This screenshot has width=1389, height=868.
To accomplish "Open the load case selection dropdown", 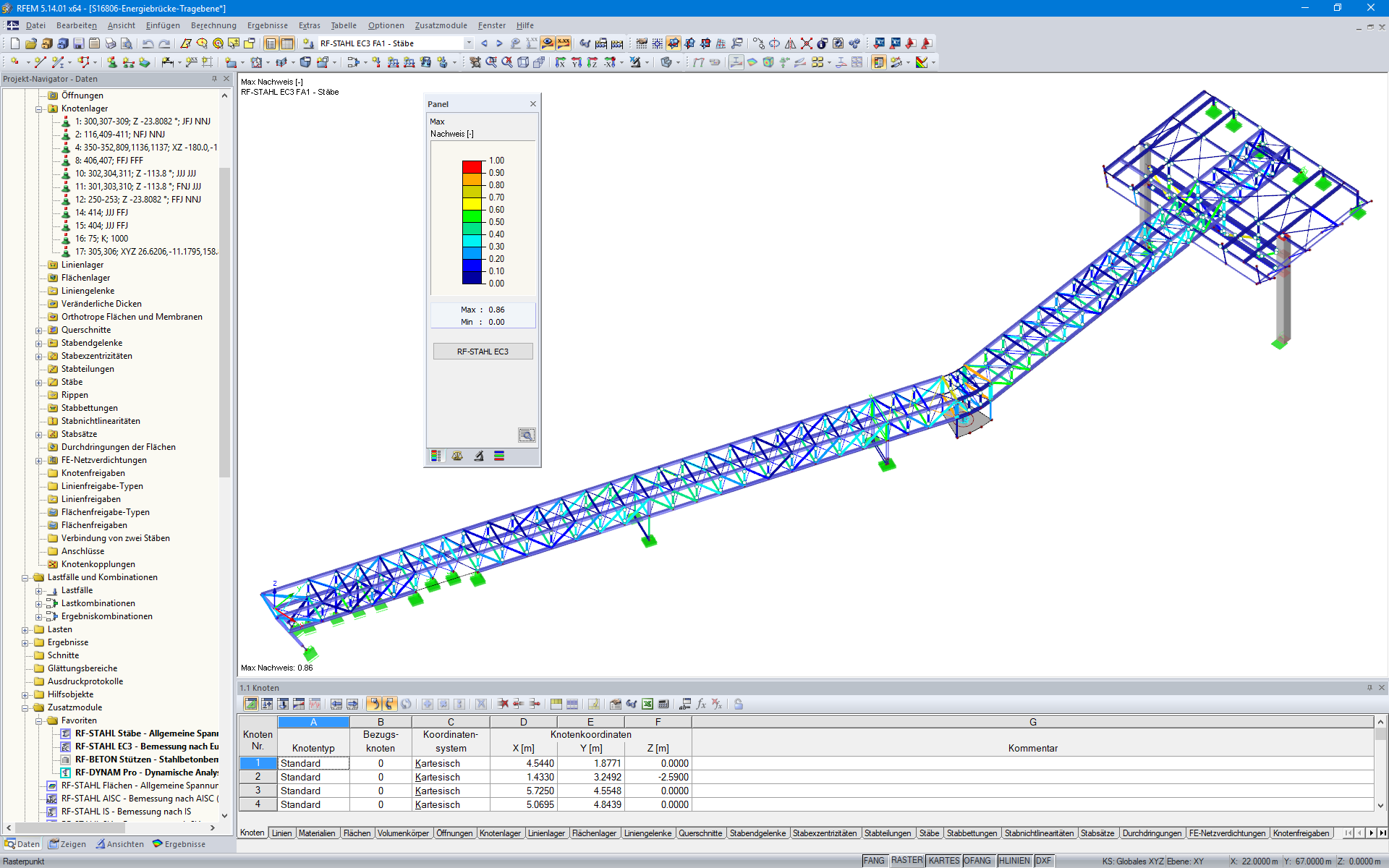I will (469, 43).
